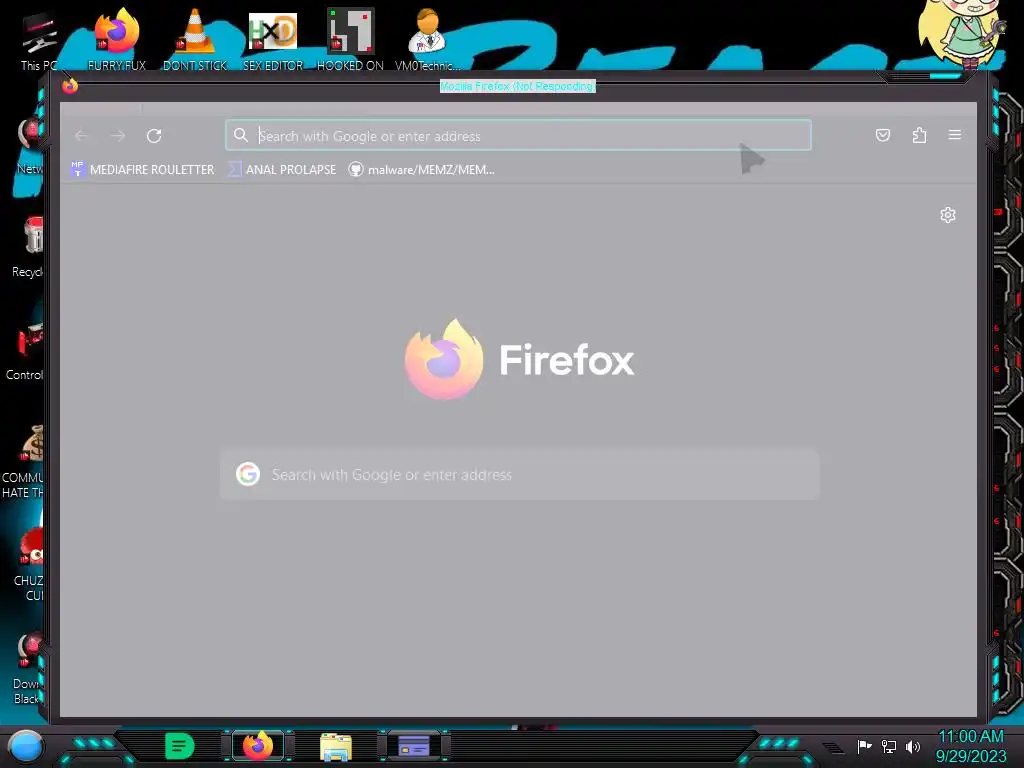Image resolution: width=1024 pixels, height=768 pixels.
Task: Open File Explorer from the taskbar
Action: [336, 746]
